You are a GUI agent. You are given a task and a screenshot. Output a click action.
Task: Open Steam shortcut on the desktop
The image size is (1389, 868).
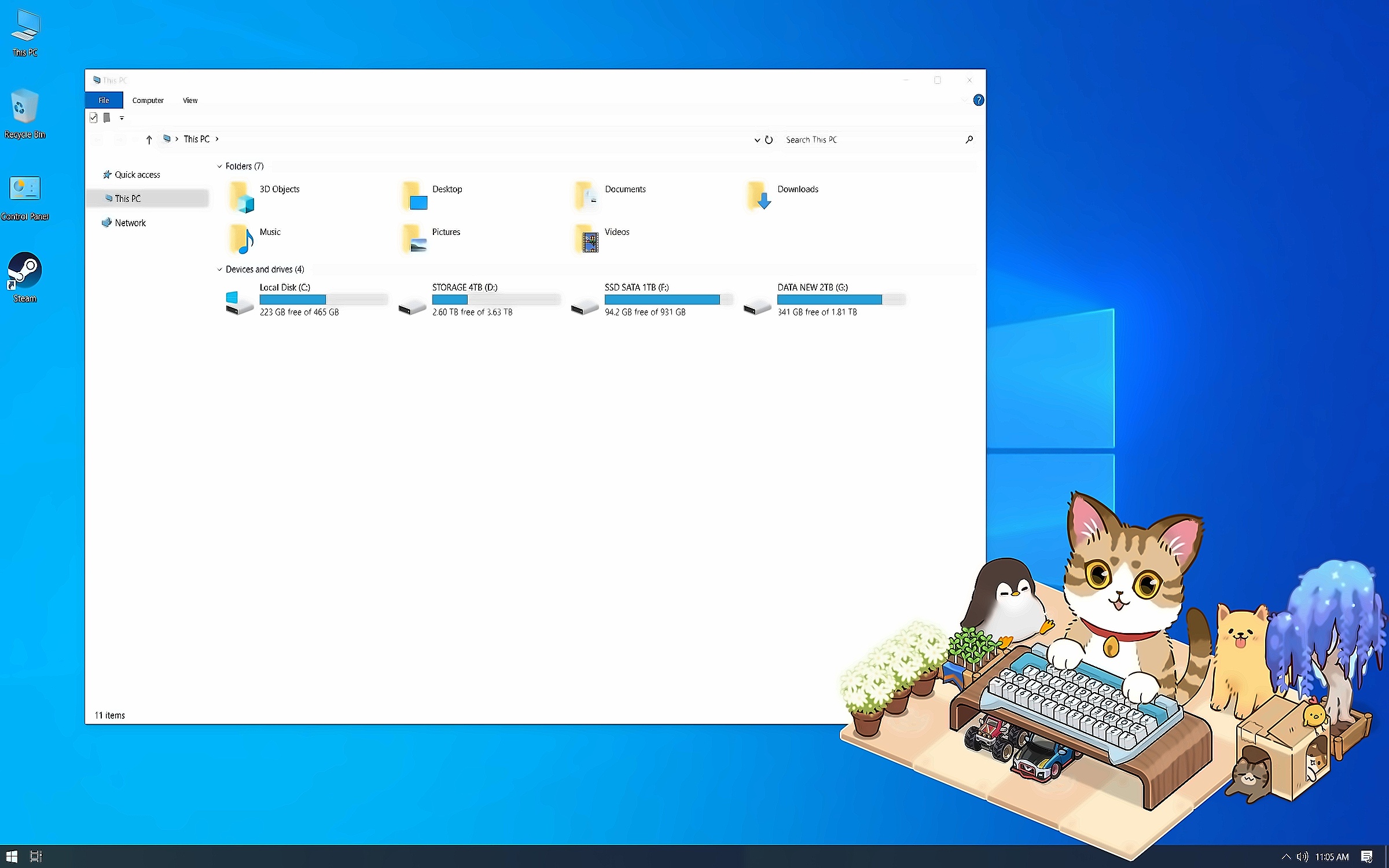[24, 271]
